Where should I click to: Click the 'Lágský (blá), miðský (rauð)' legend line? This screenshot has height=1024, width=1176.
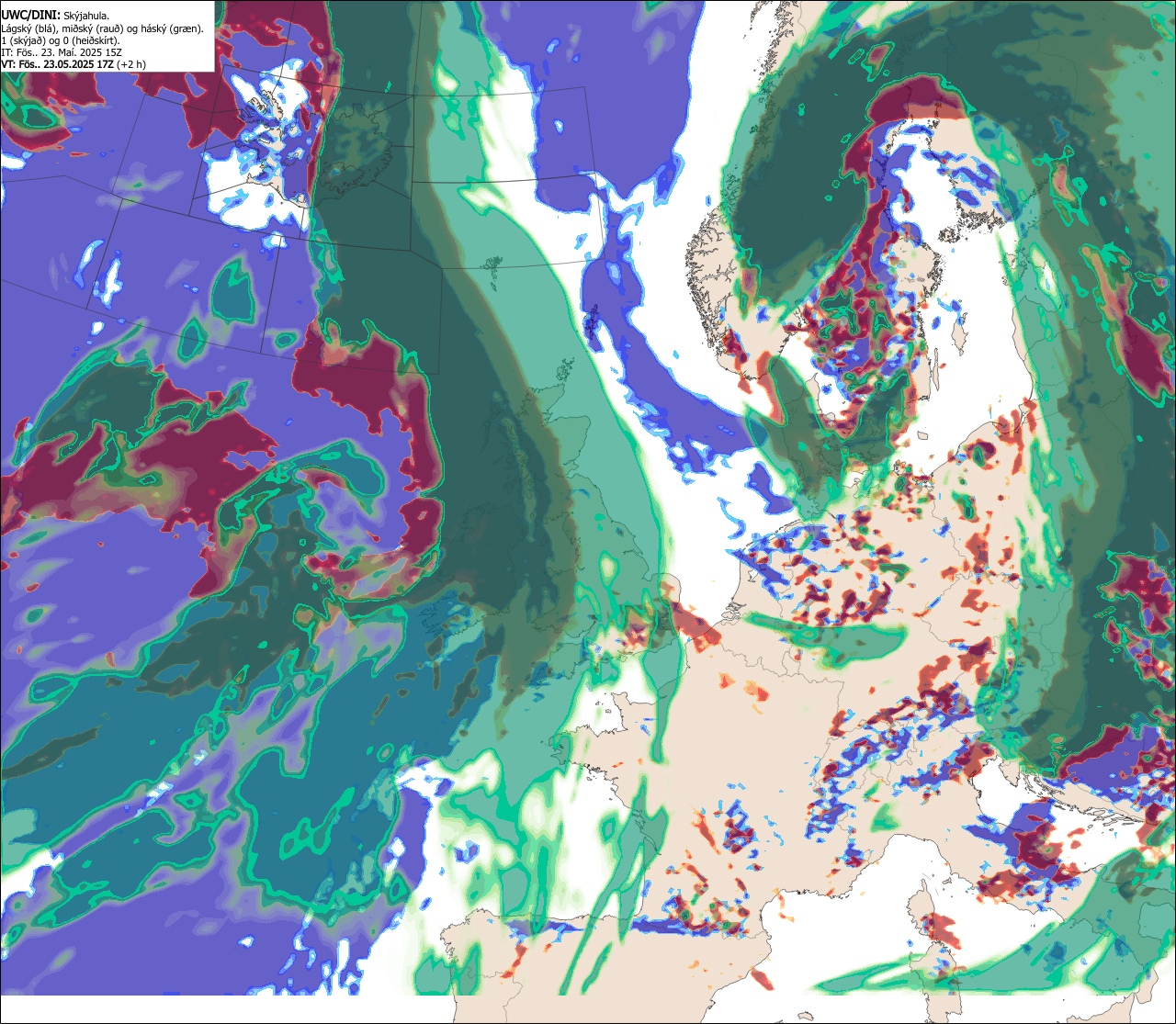(x=103, y=28)
